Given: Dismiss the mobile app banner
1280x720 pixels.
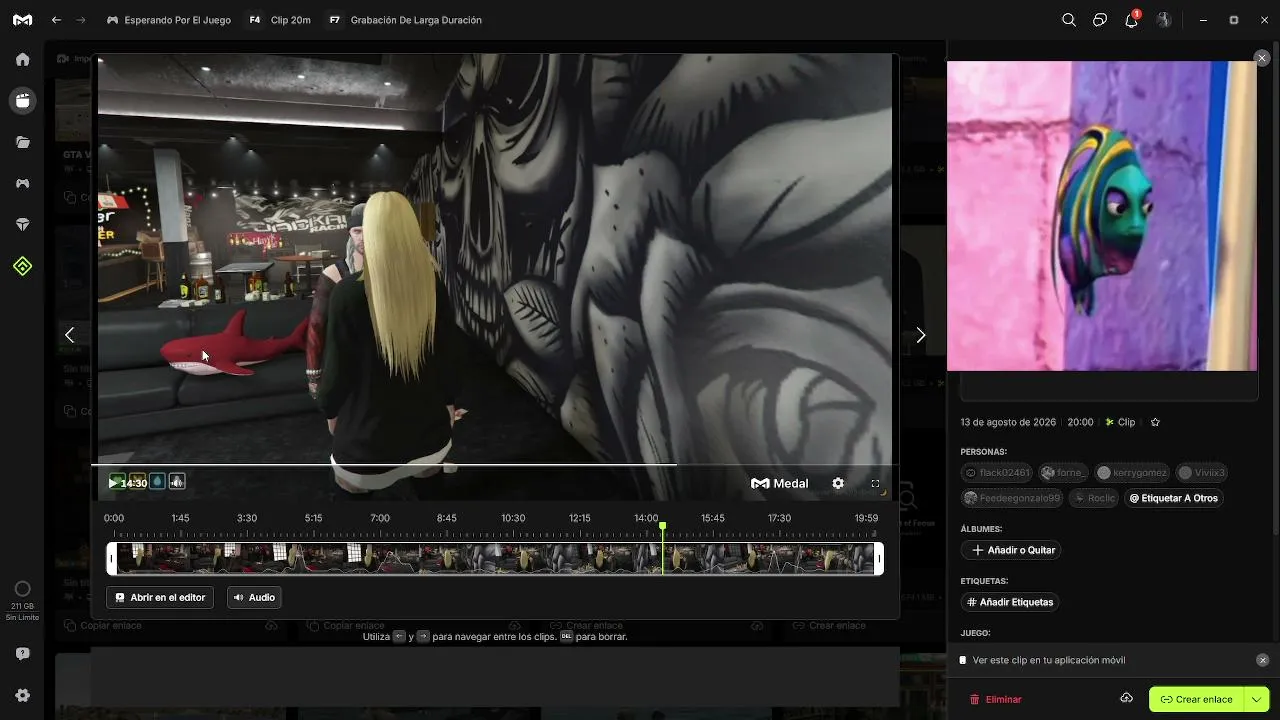Looking at the screenshot, I should 1262,660.
